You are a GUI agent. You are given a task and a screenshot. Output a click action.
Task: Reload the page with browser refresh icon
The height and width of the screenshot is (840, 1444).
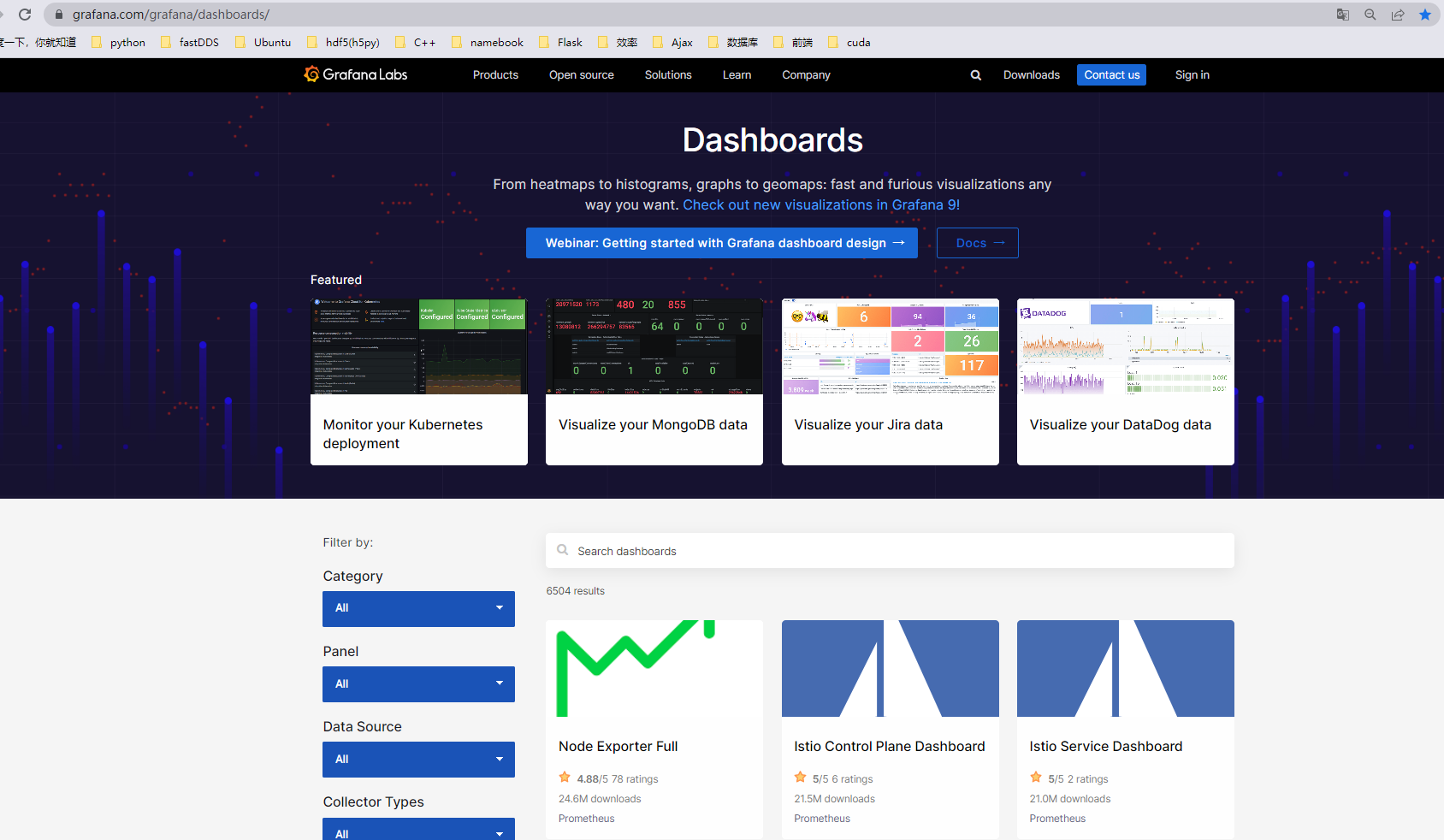click(x=25, y=15)
